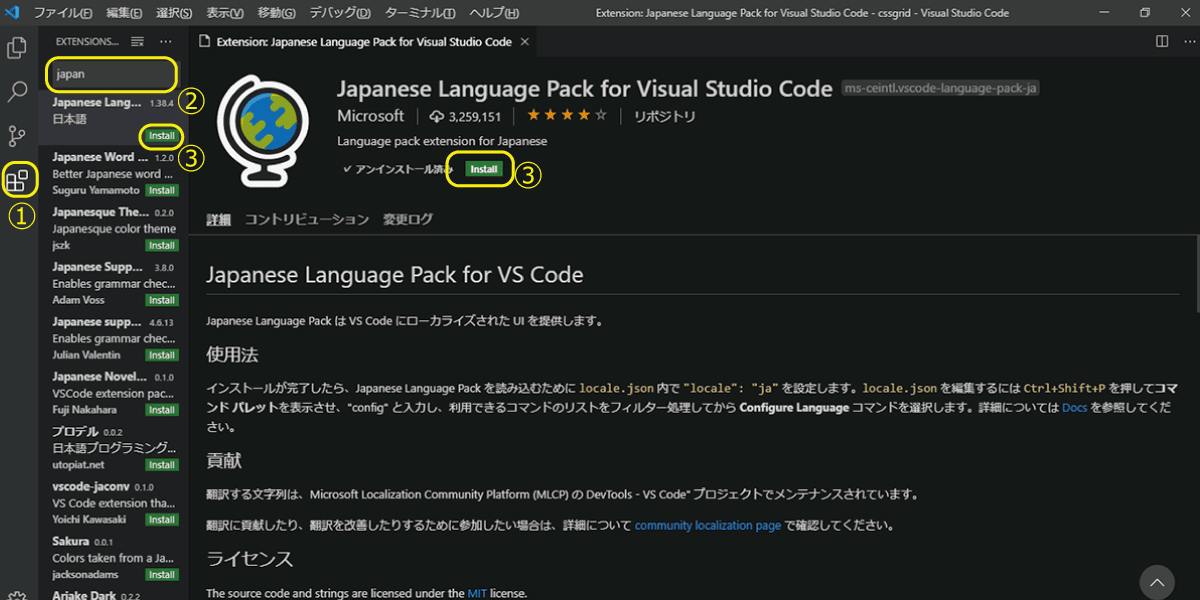
Task: Install vscode-jaconv by Yoichi Kawasaki
Action: tap(162, 520)
